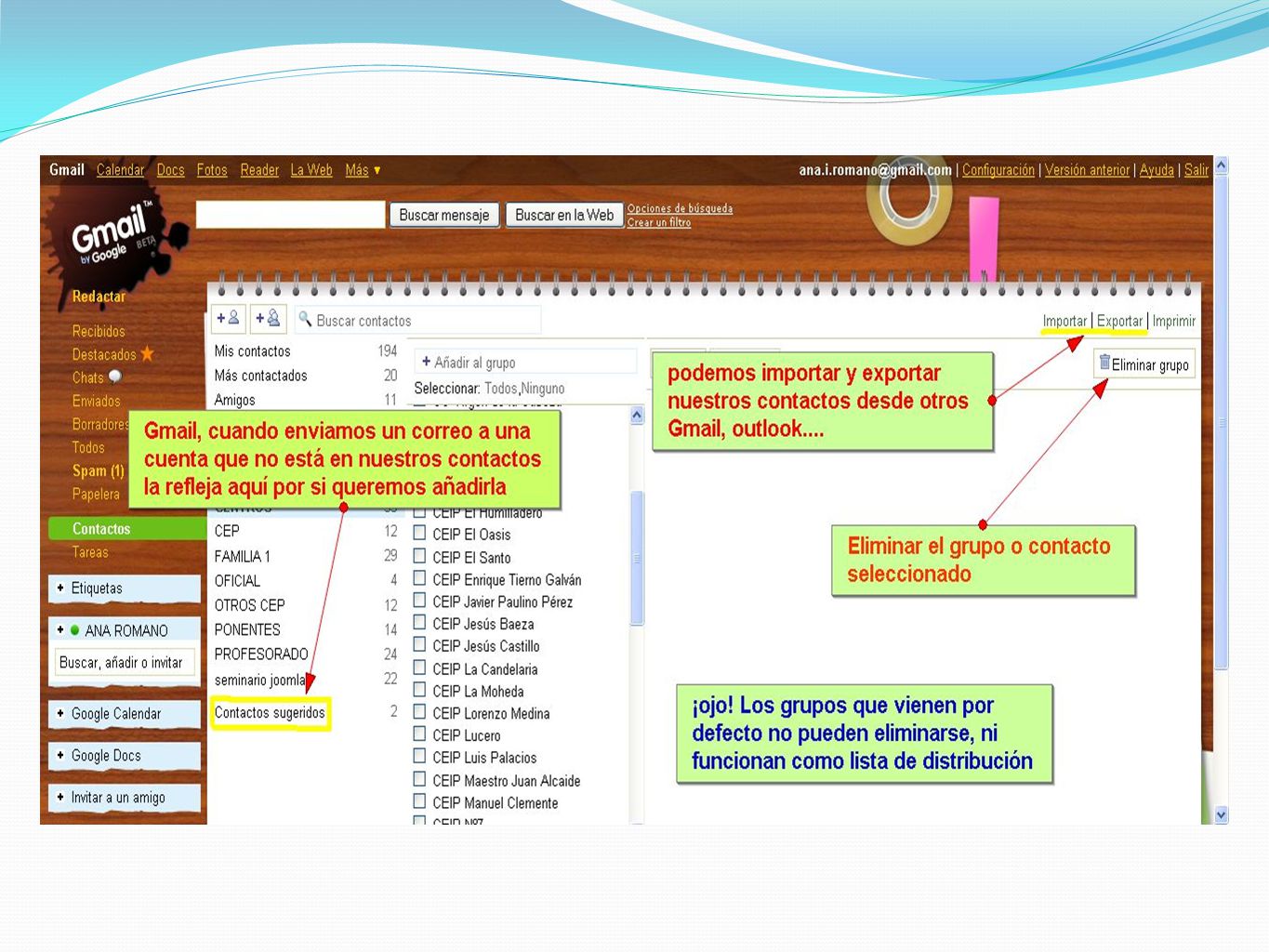Click the Buscar, añadir o invitar field
Viewport: 1269px width, 952px height.
[x=125, y=663]
